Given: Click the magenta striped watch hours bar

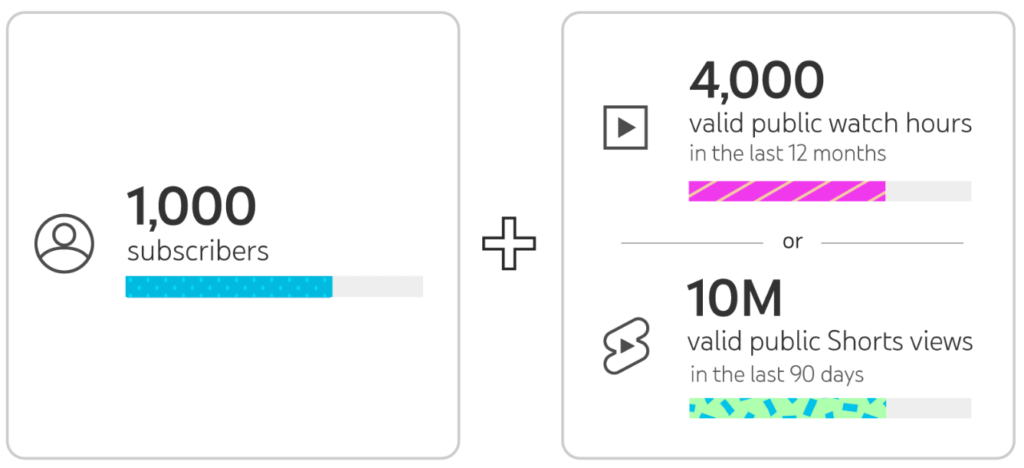Looking at the screenshot, I should tap(787, 191).
